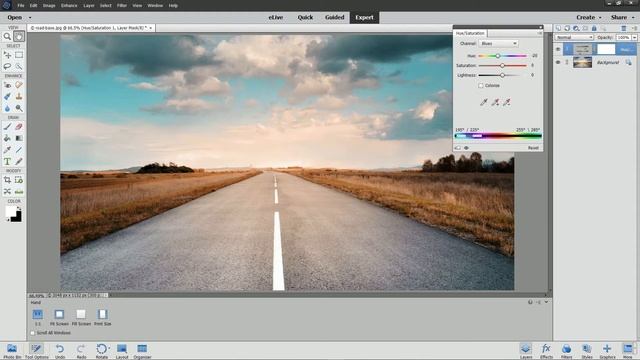Toggle the Colorize checkbox
This screenshot has height=360, width=640.
click(481, 86)
